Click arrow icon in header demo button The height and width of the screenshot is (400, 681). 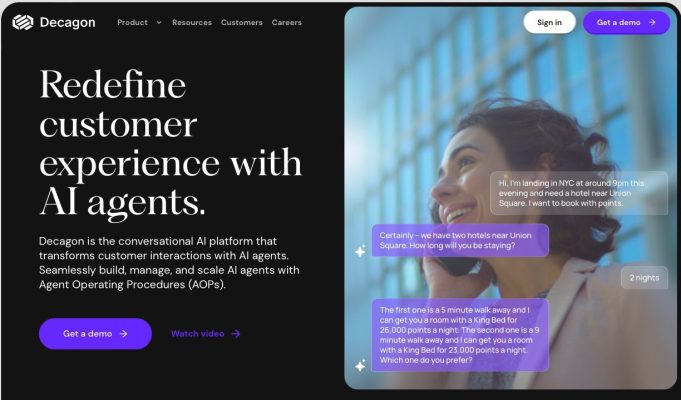[652, 22]
